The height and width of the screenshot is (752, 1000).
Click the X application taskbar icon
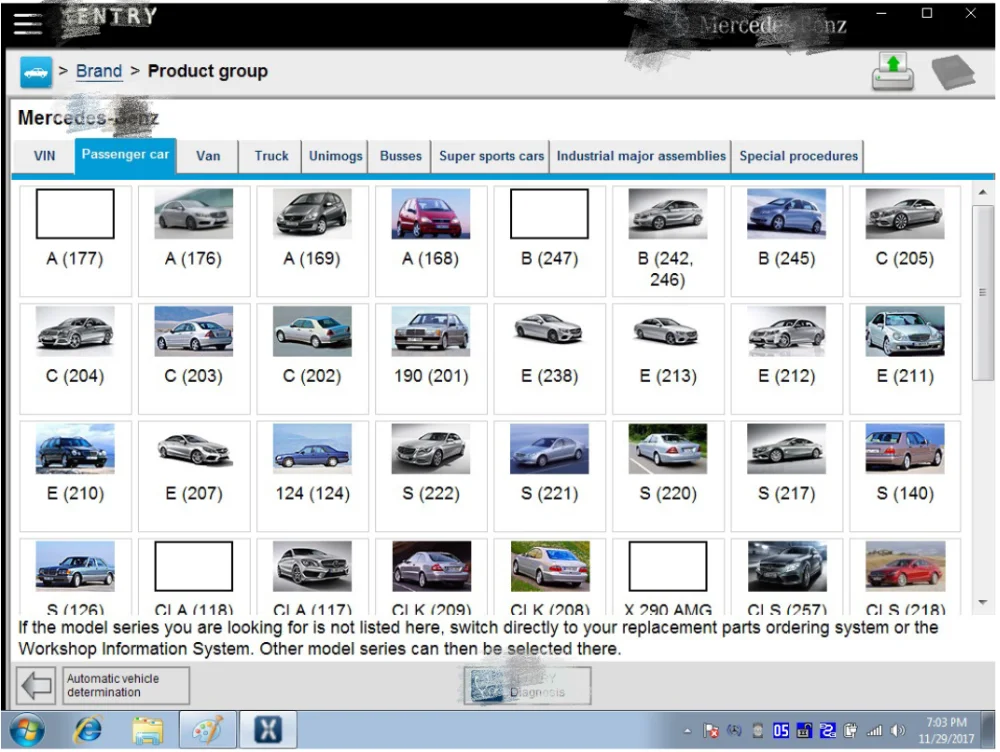pos(268,730)
